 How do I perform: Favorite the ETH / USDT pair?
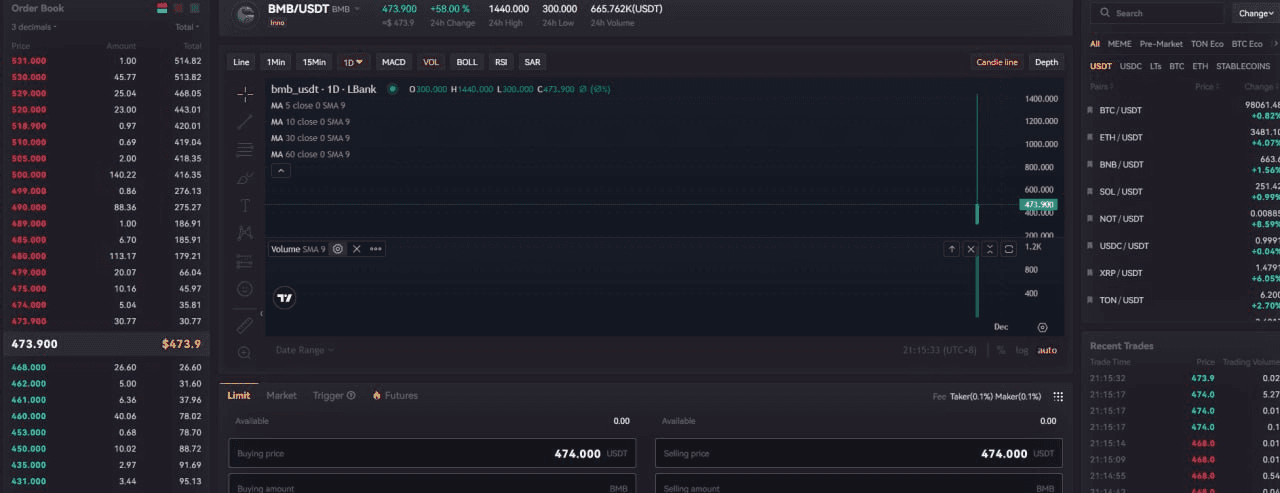click(x=1091, y=137)
